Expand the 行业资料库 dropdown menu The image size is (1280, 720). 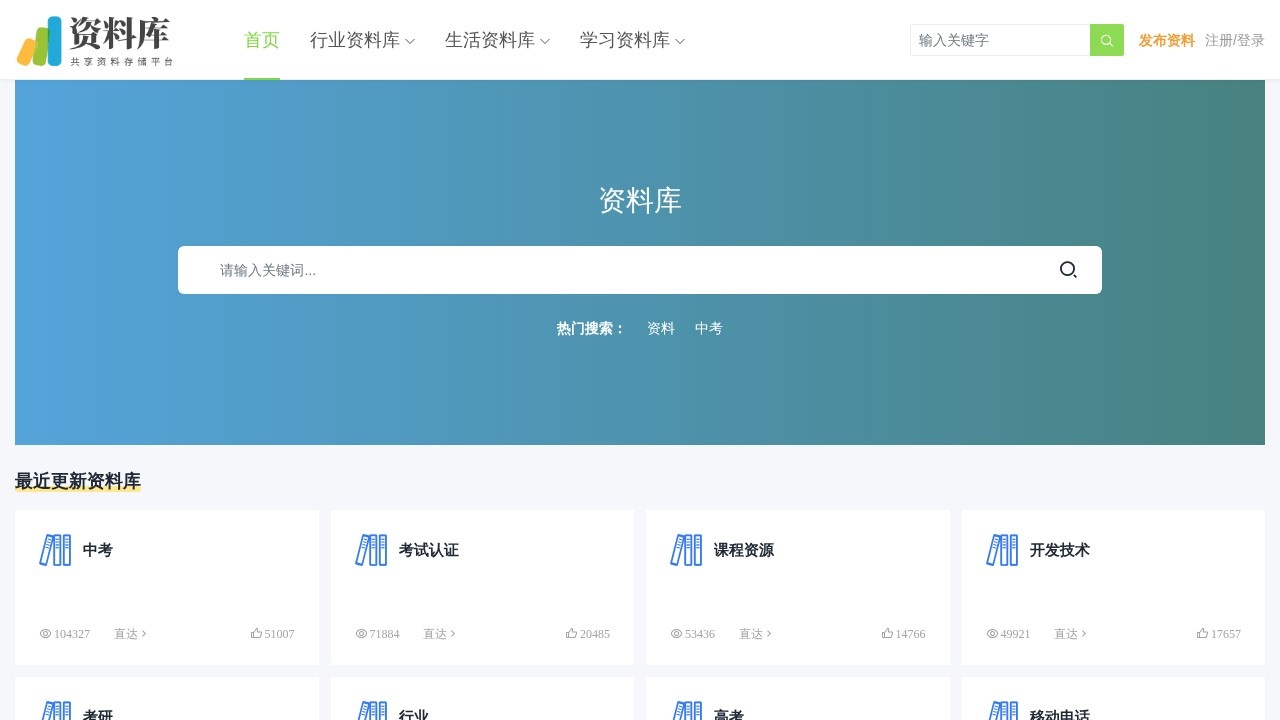click(362, 40)
